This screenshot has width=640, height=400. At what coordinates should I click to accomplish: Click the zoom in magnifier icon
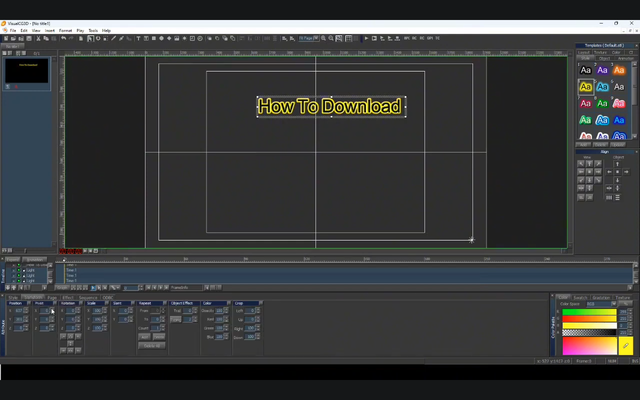(324, 38)
